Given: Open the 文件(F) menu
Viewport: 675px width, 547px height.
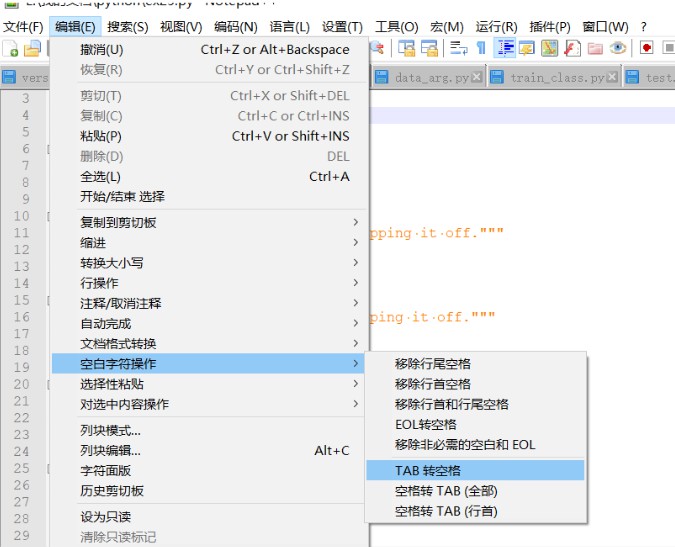Looking at the screenshot, I should coord(23,27).
